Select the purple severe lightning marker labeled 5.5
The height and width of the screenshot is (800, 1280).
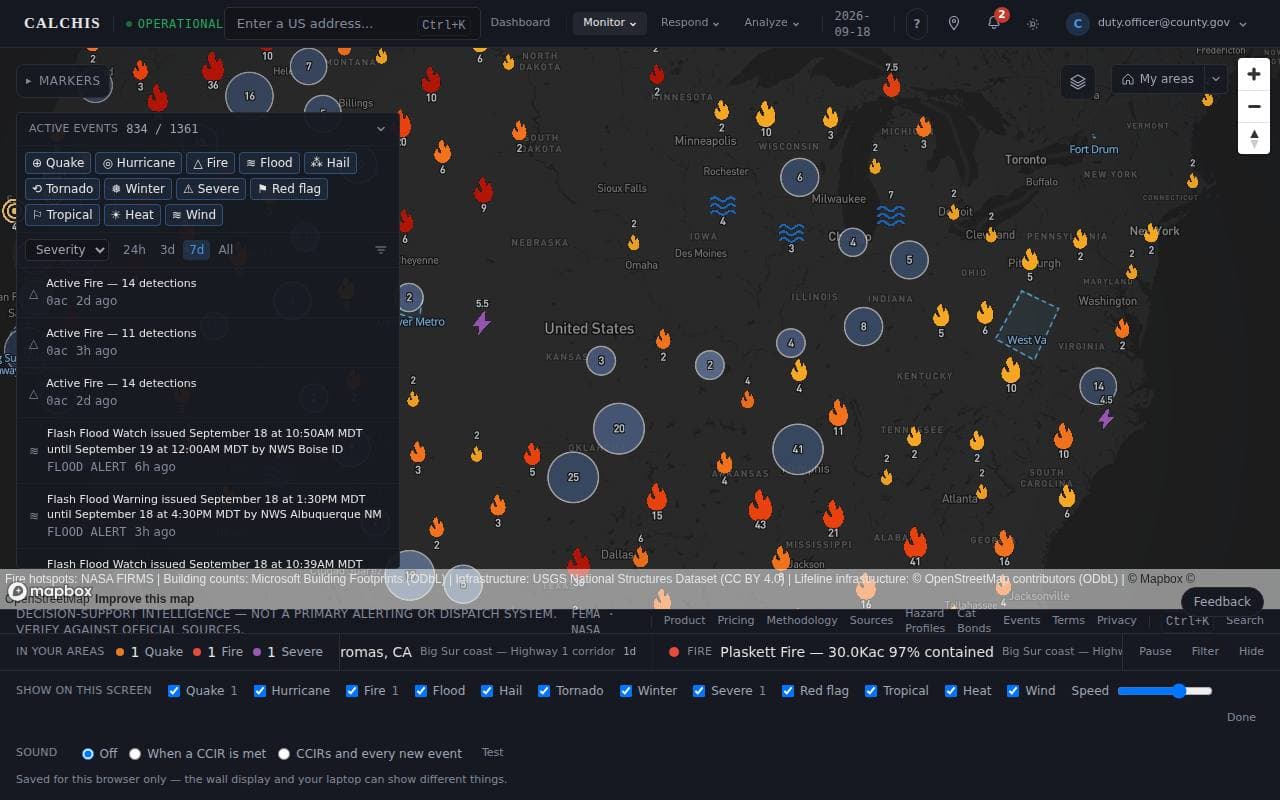[x=482, y=321]
